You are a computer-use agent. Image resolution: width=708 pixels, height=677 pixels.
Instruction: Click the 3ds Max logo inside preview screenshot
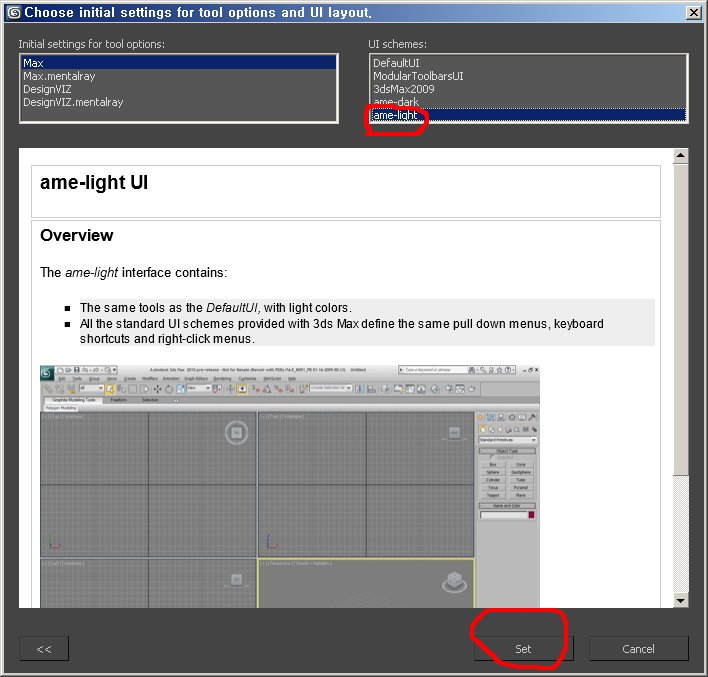point(47,372)
